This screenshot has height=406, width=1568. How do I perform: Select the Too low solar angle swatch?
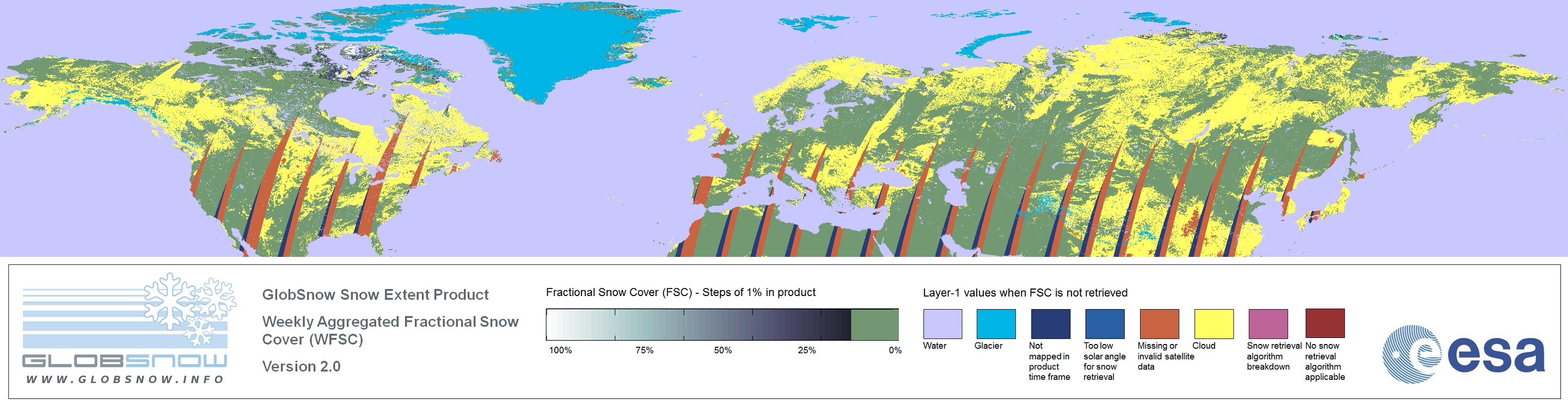(x=1105, y=324)
